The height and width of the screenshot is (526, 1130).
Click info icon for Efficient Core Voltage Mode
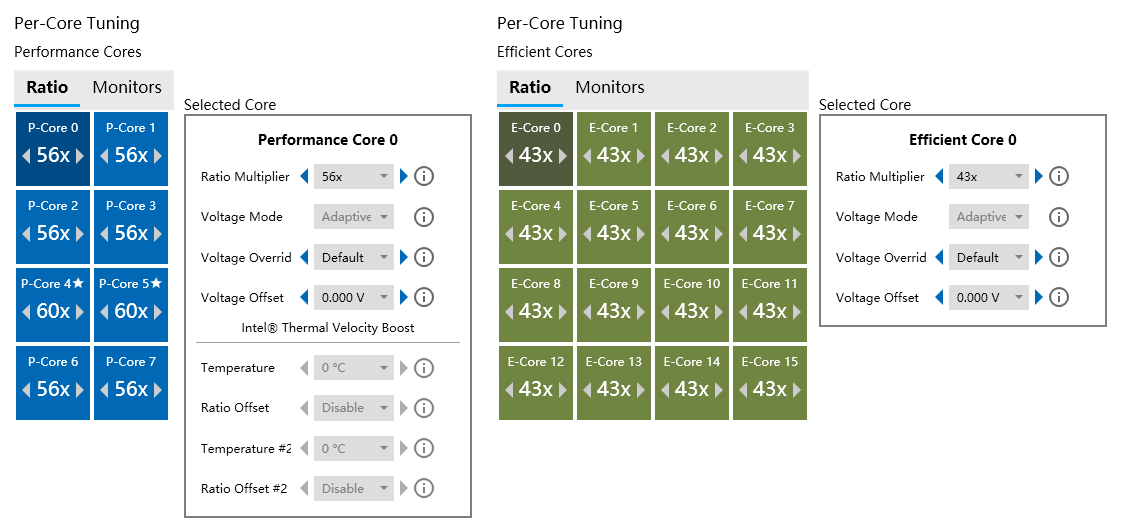(x=1058, y=217)
